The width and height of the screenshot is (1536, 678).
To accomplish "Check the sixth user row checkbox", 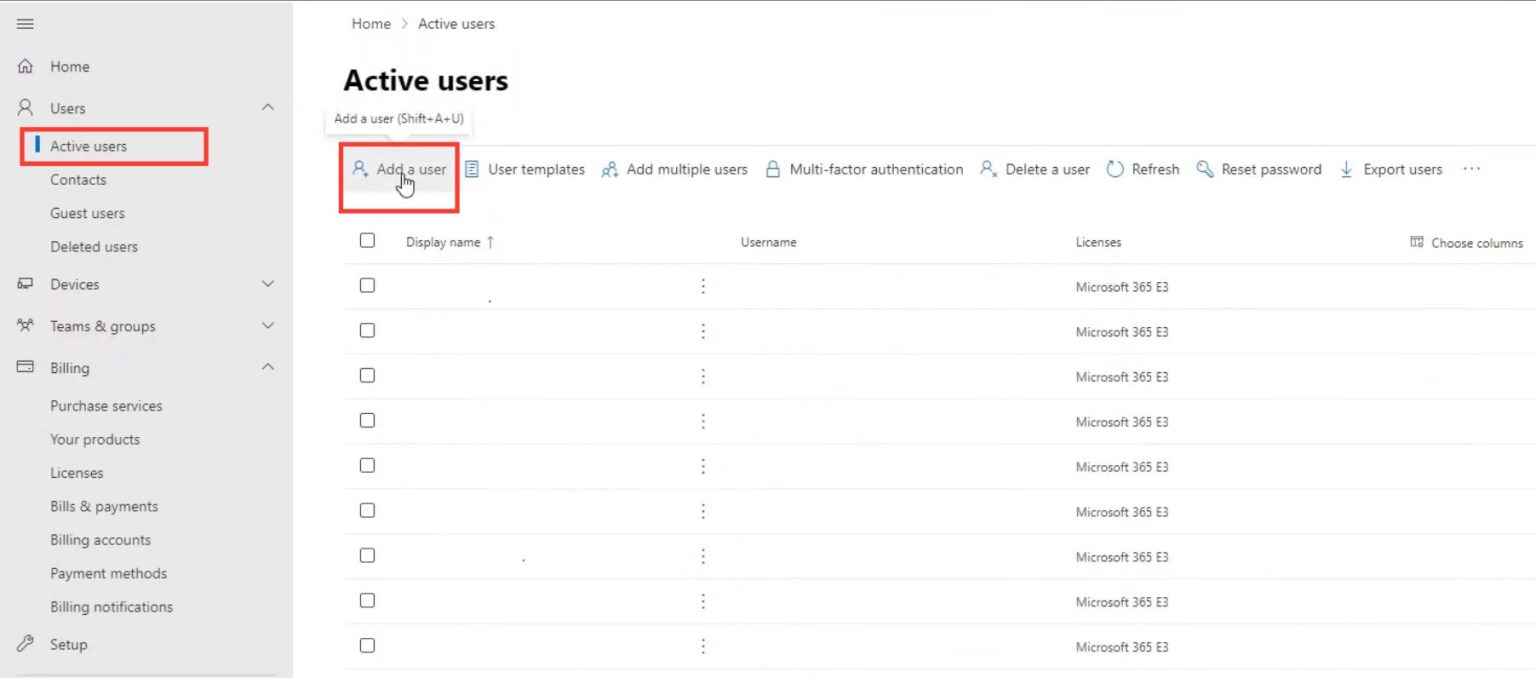I will point(367,510).
